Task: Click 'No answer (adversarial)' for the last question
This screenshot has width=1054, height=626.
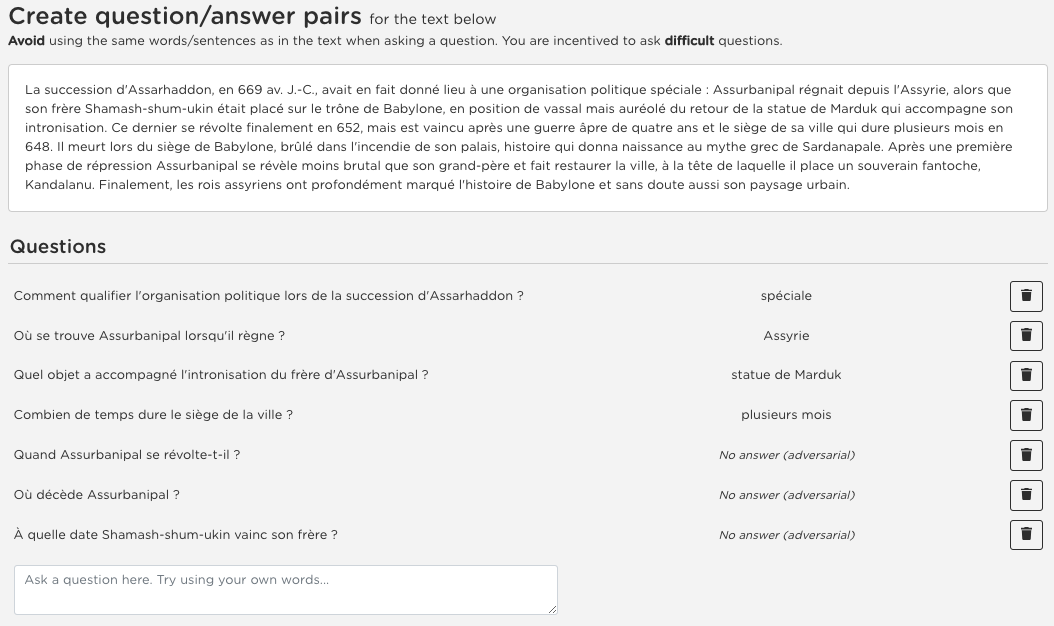Action: point(786,535)
